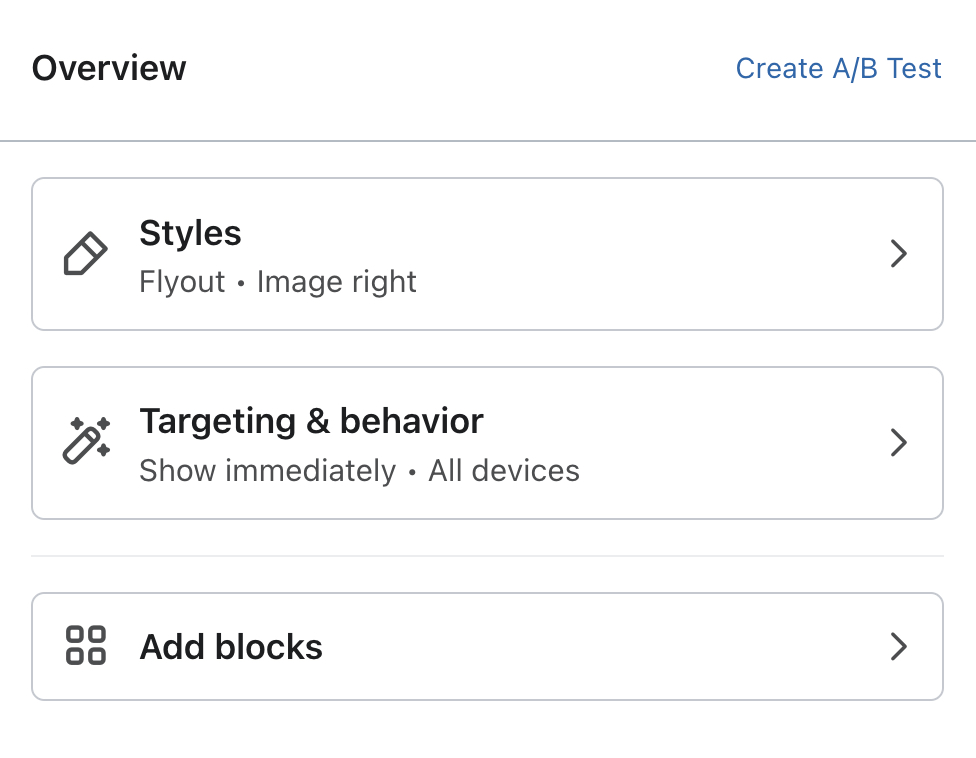
Task: Open the Styles settings card
Action: [x=488, y=253]
